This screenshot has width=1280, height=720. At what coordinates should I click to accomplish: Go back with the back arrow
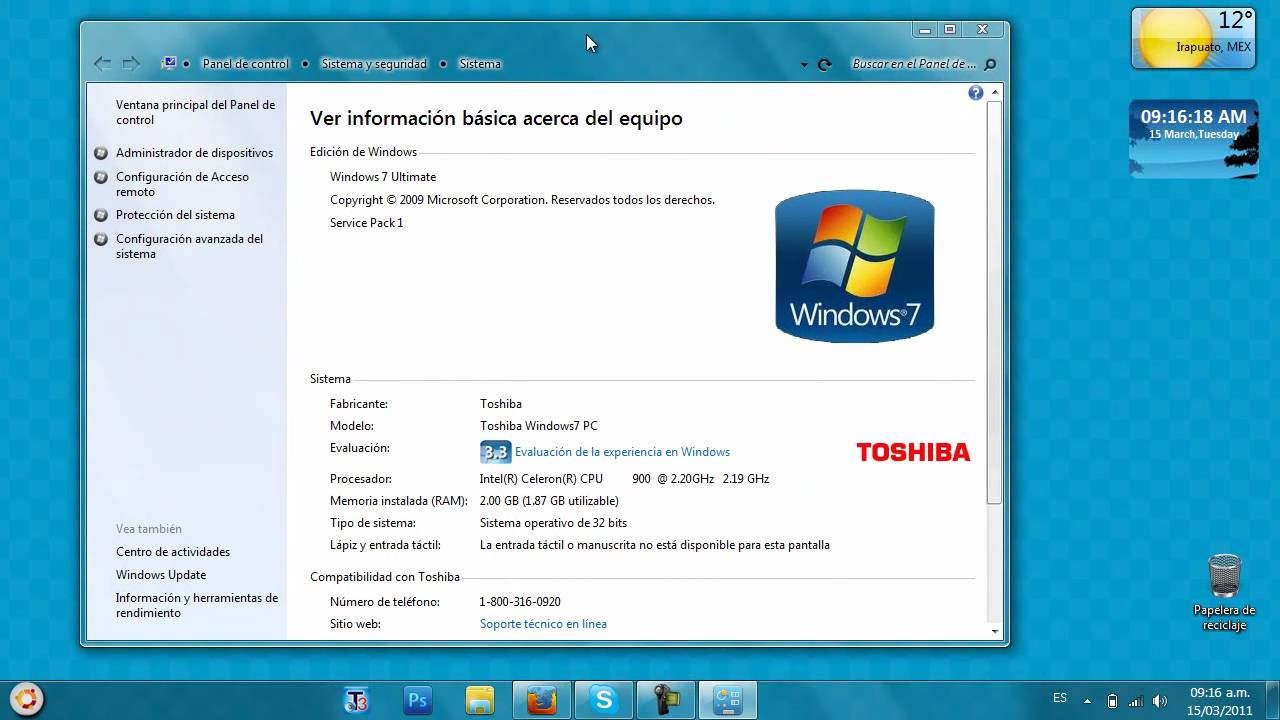102,64
